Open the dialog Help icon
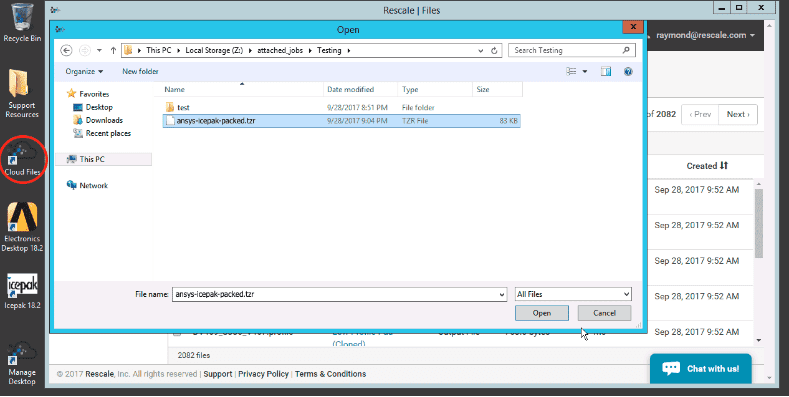 [628, 71]
